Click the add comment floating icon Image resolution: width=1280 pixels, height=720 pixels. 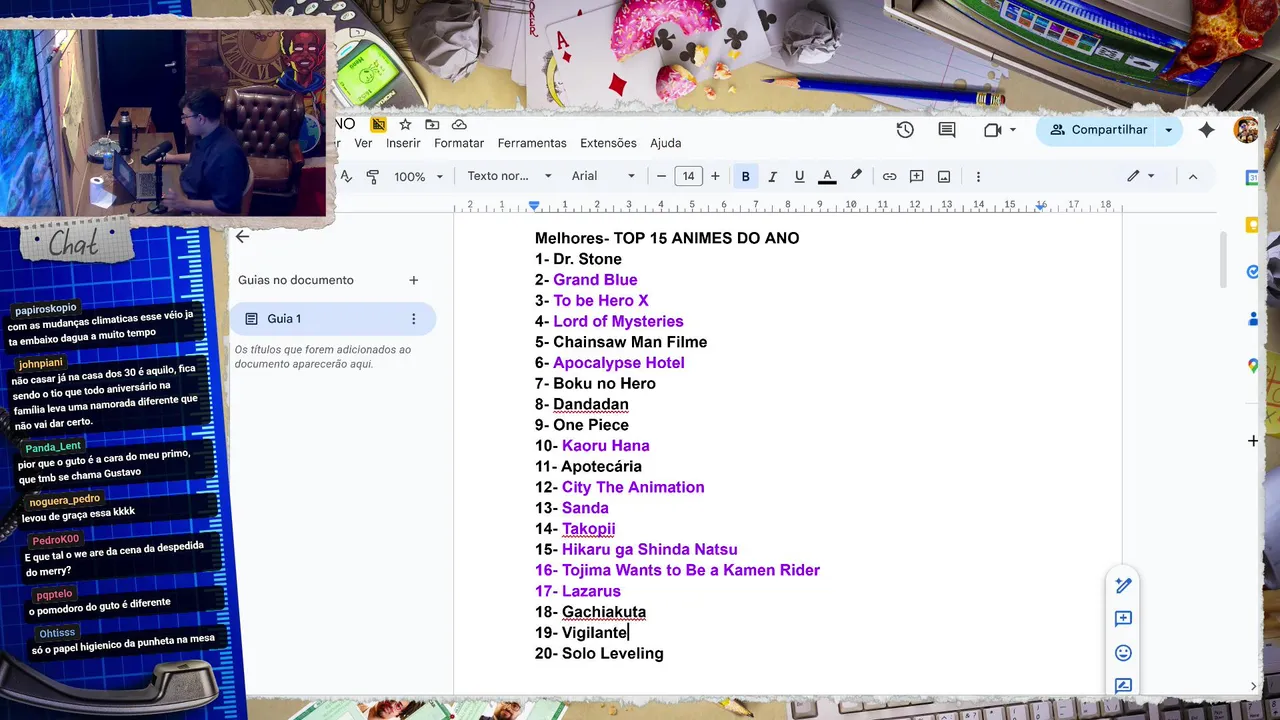tap(1123, 619)
